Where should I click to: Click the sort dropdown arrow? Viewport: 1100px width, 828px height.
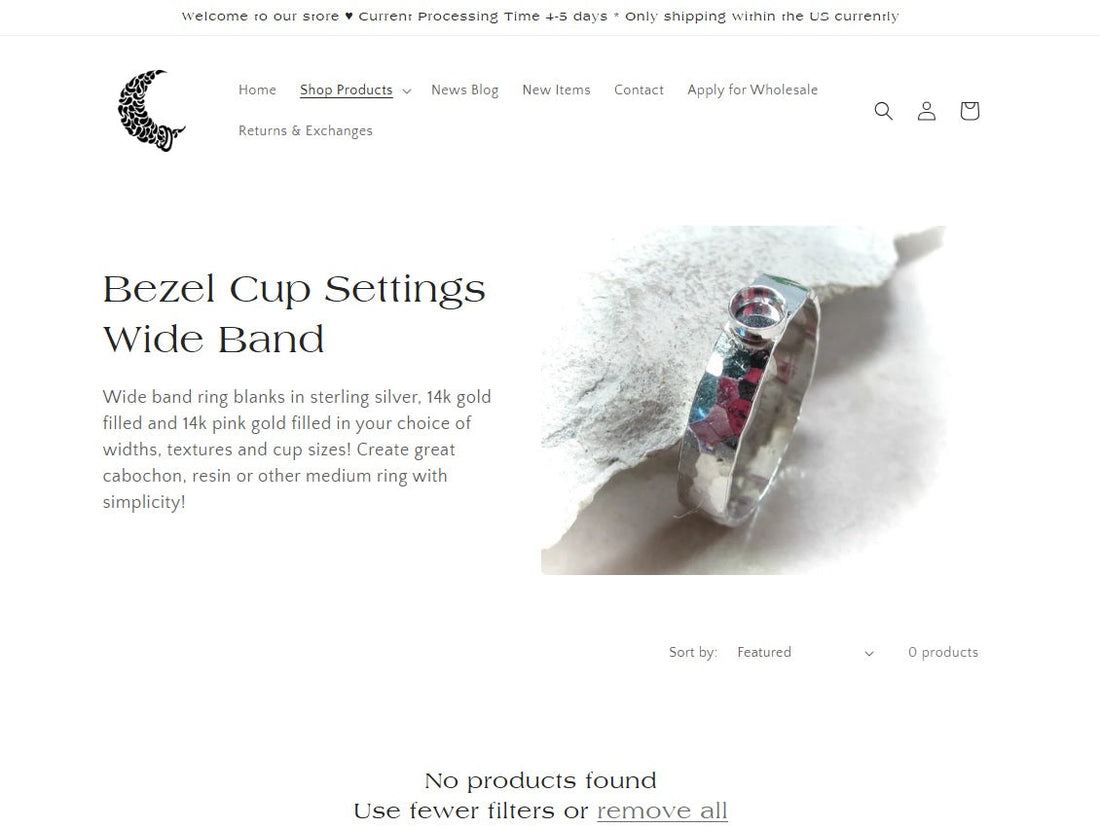coord(869,653)
